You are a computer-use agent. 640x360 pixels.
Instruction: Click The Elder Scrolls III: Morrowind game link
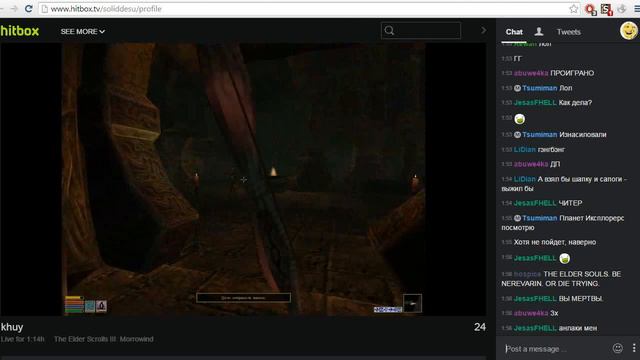click(104, 339)
